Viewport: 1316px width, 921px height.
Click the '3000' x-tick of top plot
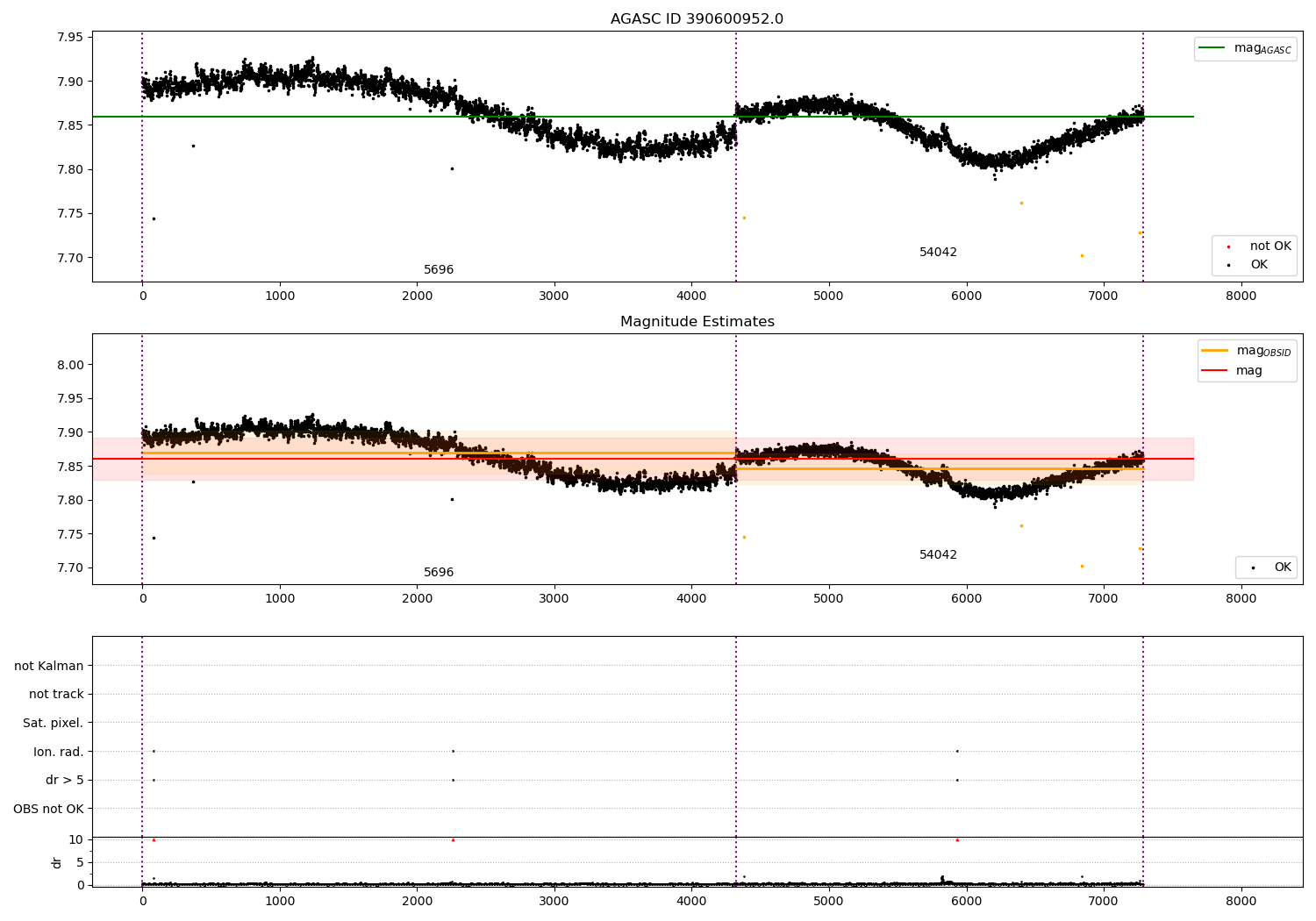tap(554, 296)
